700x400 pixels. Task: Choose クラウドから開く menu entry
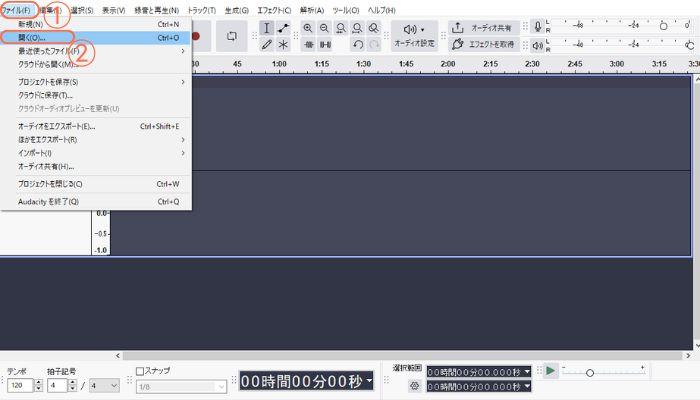pos(96,64)
